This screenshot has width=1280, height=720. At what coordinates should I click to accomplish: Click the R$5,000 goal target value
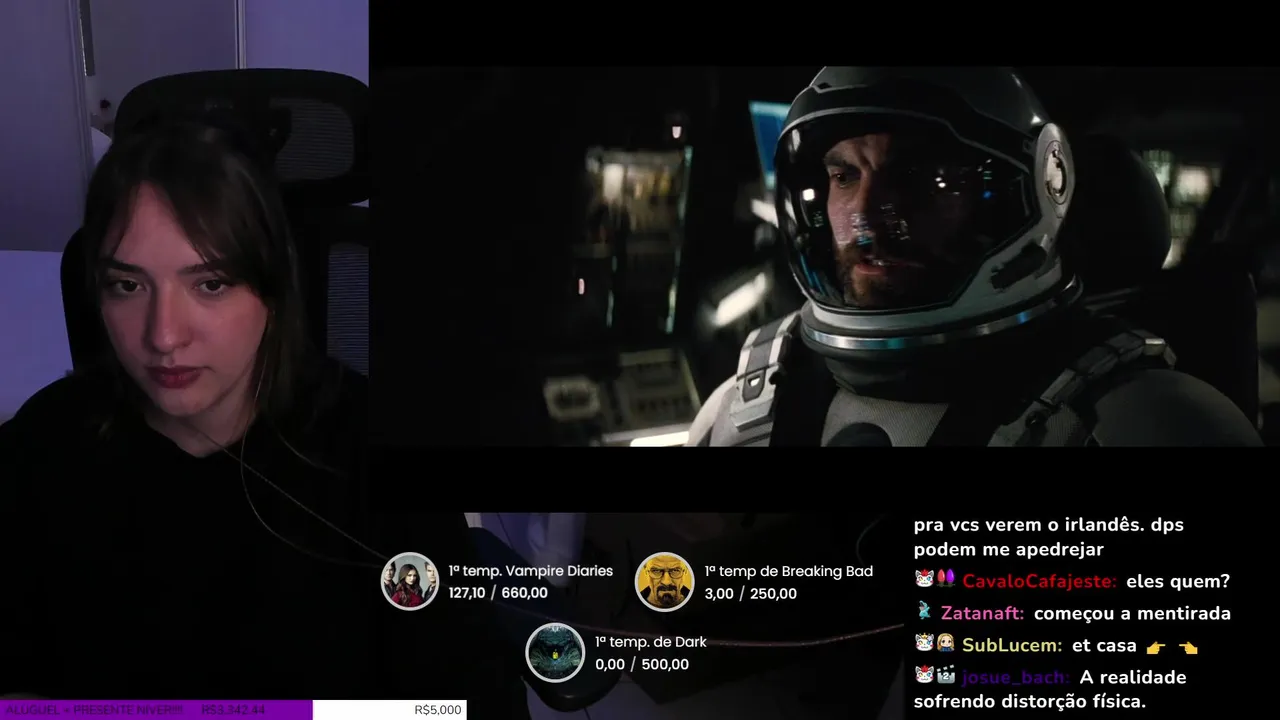click(x=438, y=710)
